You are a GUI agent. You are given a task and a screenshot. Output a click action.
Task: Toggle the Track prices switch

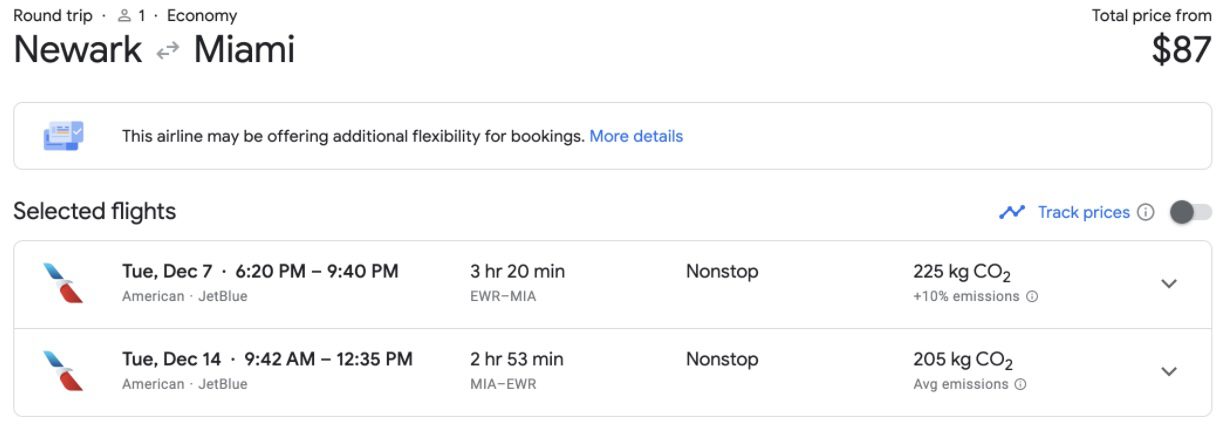tap(1190, 212)
